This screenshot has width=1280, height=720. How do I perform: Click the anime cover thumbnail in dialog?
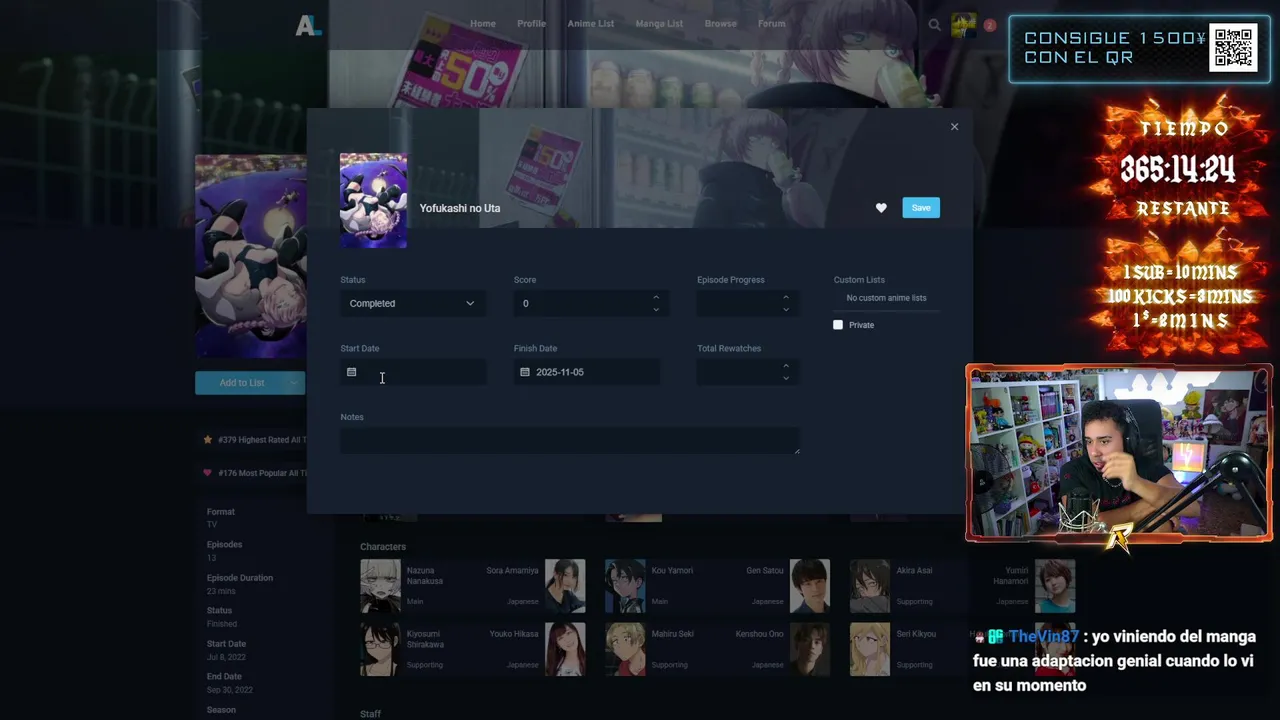[x=373, y=200]
